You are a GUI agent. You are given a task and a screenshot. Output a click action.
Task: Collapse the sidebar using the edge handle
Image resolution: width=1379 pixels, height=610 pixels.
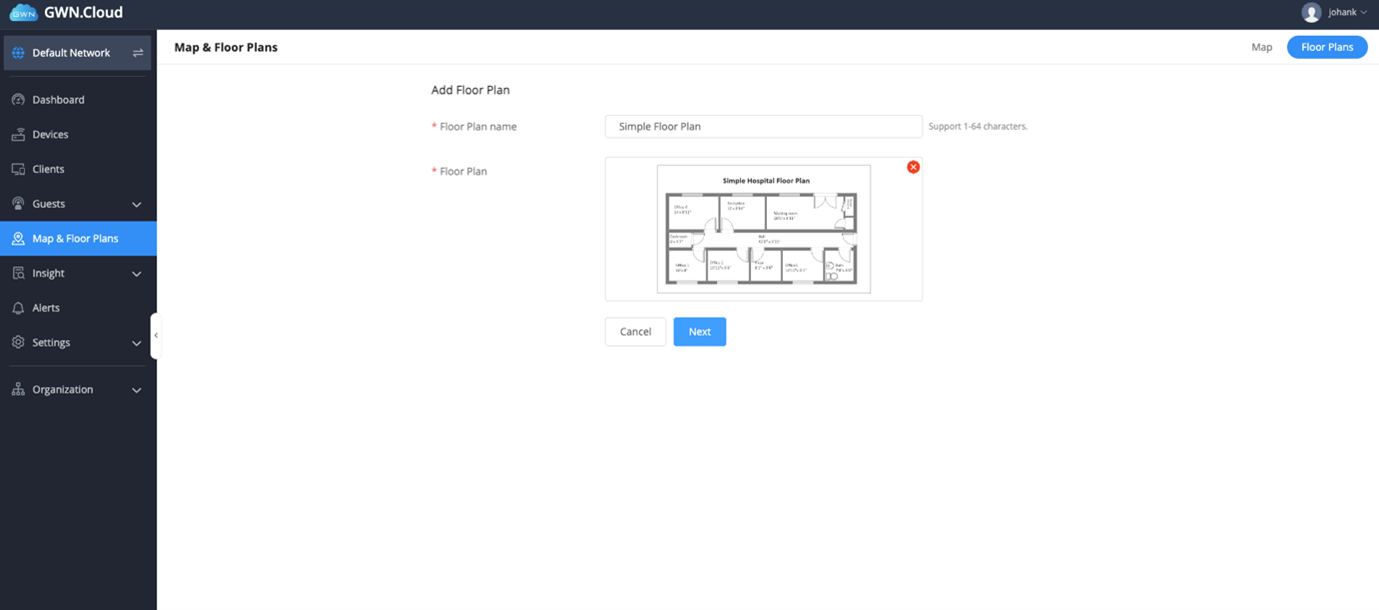point(155,336)
